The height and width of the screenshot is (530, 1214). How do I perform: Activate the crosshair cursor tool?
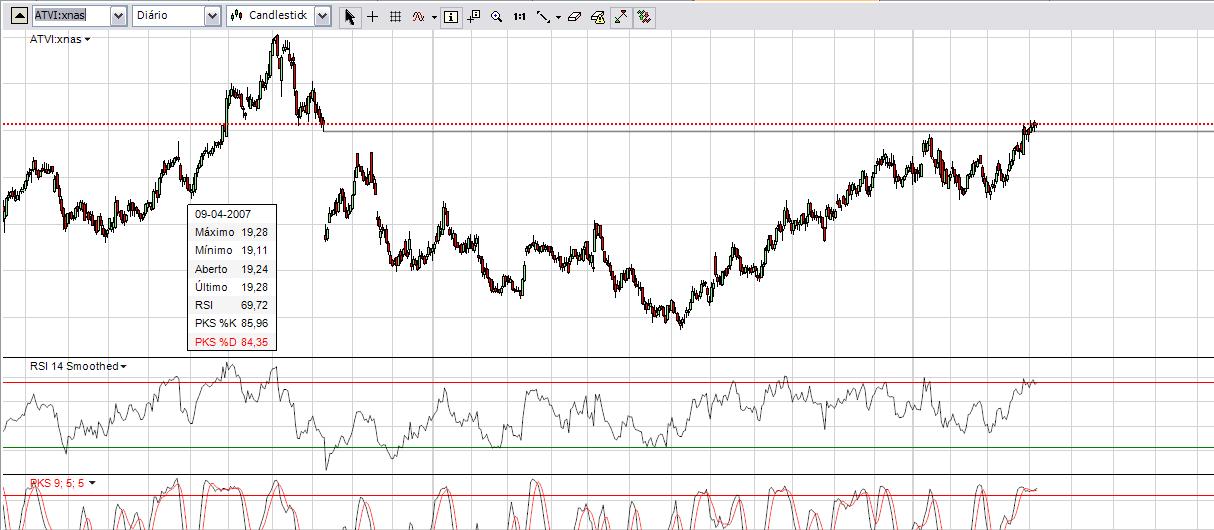tap(373, 17)
